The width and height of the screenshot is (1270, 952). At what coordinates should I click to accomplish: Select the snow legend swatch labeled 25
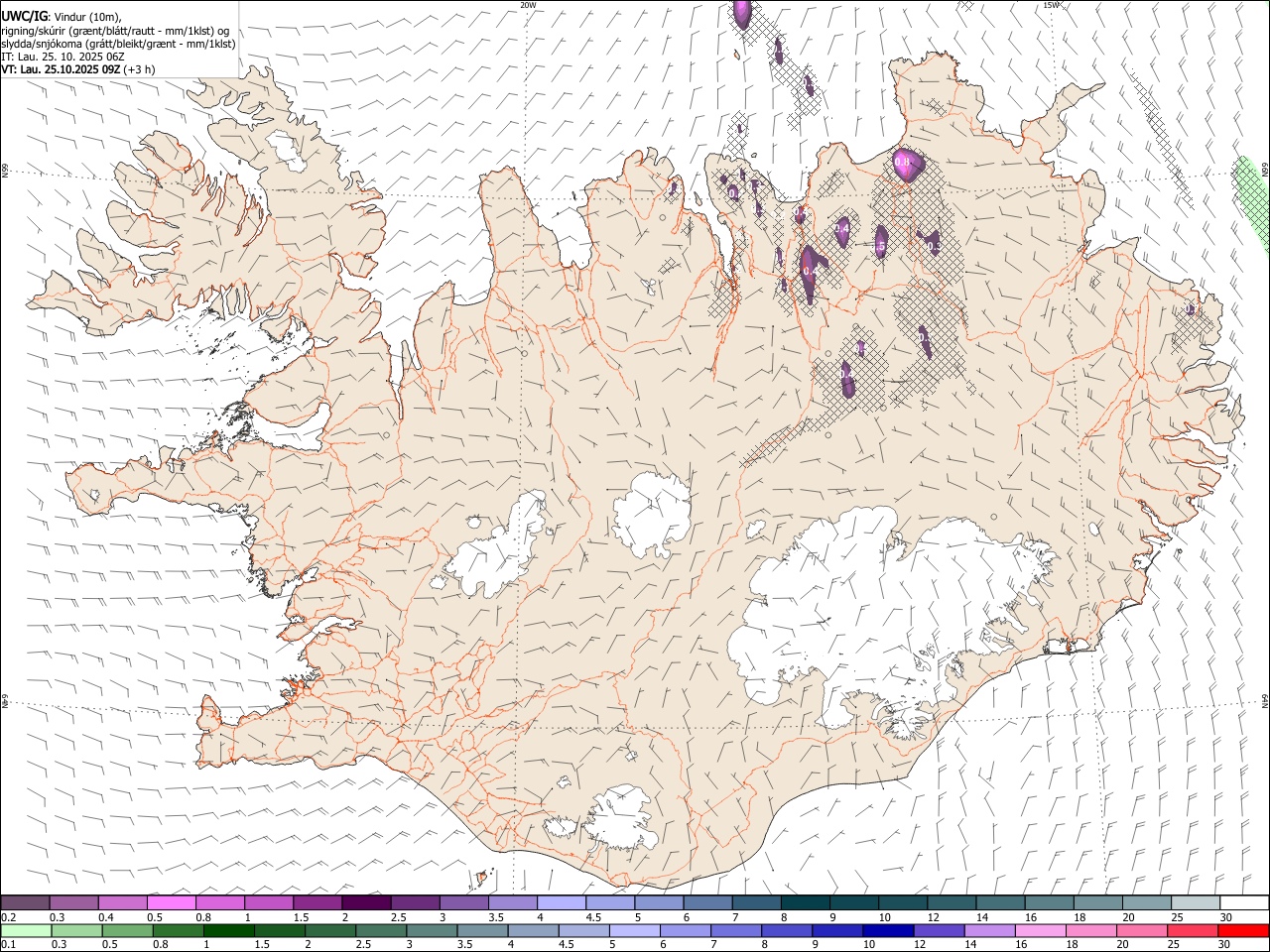(1195, 902)
